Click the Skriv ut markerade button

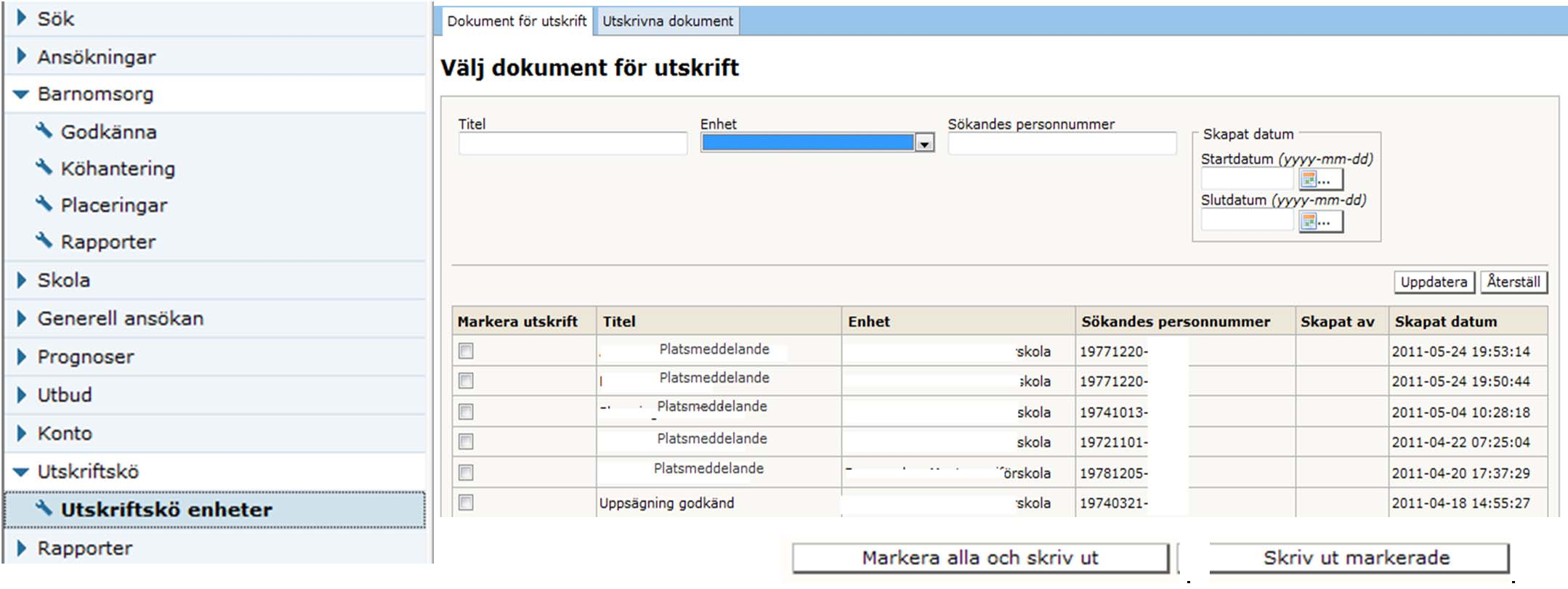[1358, 558]
